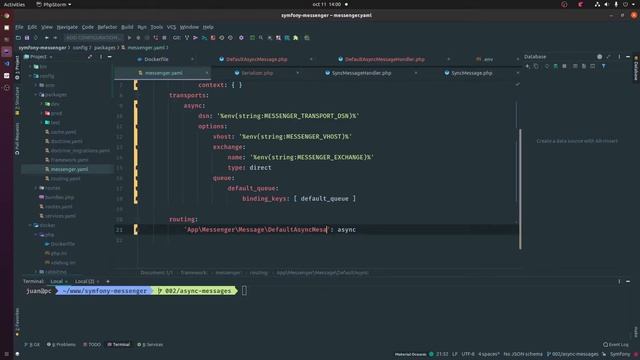Click the Git update project icon

pos(187,38)
